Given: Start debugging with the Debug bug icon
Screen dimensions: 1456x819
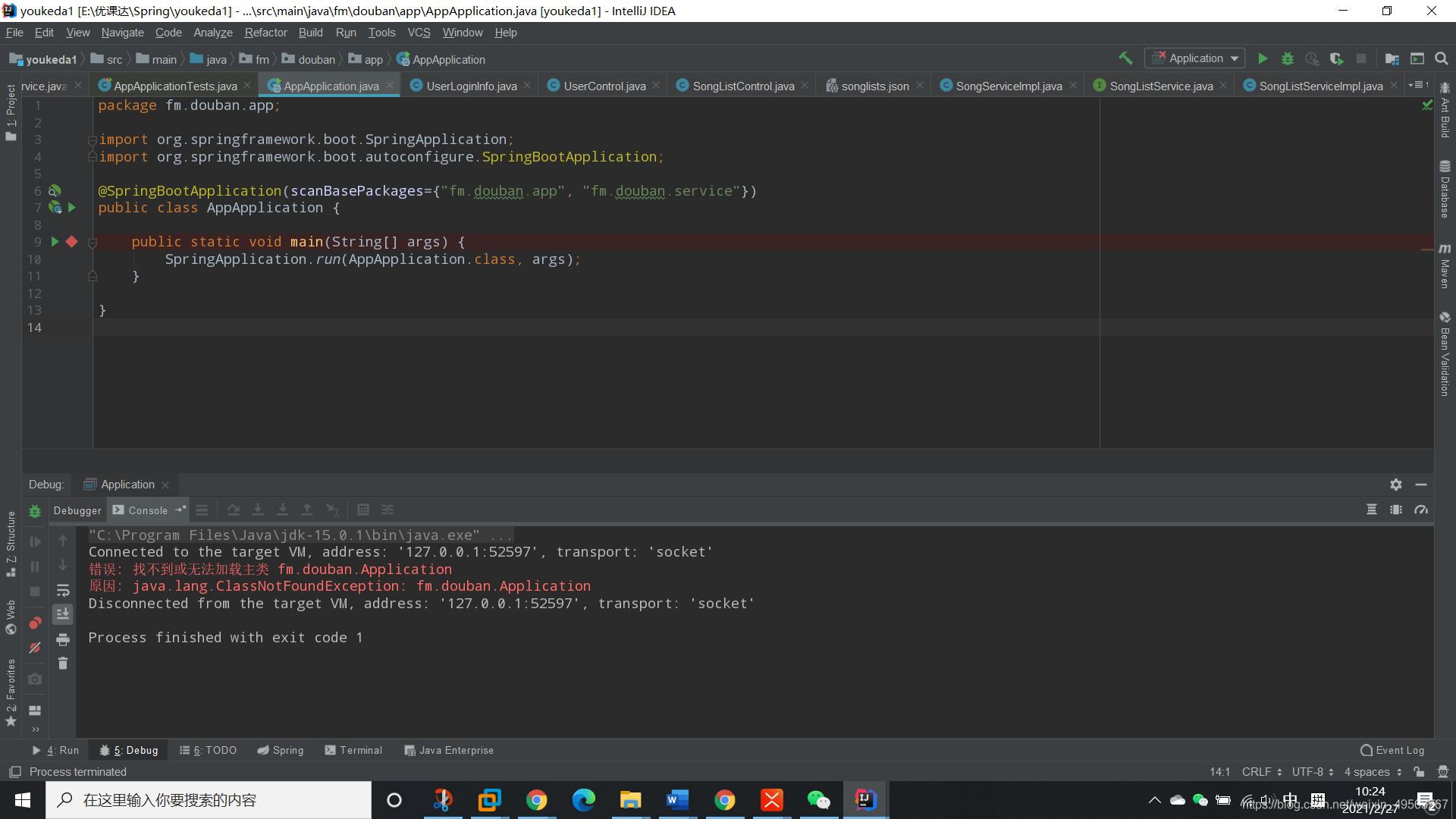Looking at the screenshot, I should point(1288,58).
